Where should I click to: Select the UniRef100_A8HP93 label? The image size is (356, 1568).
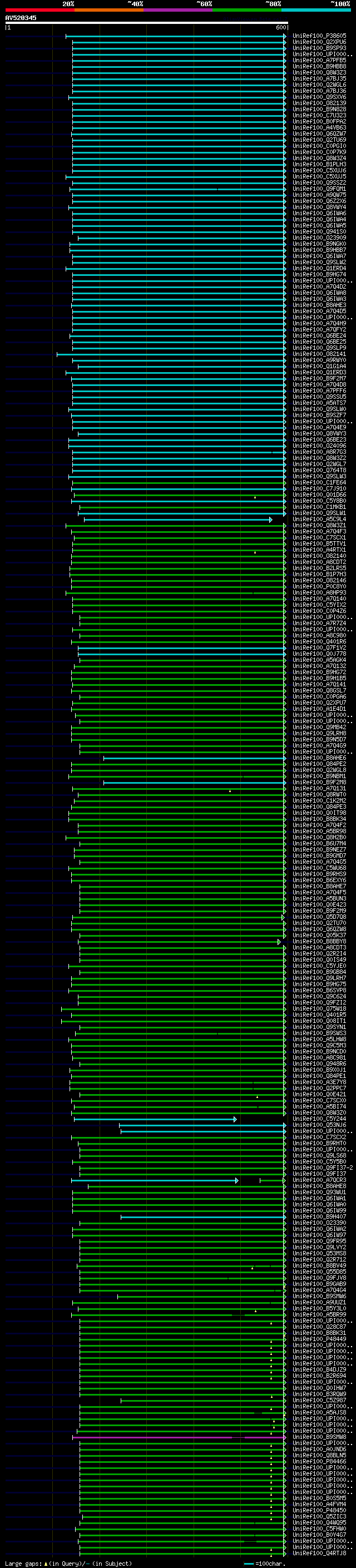click(x=319, y=593)
